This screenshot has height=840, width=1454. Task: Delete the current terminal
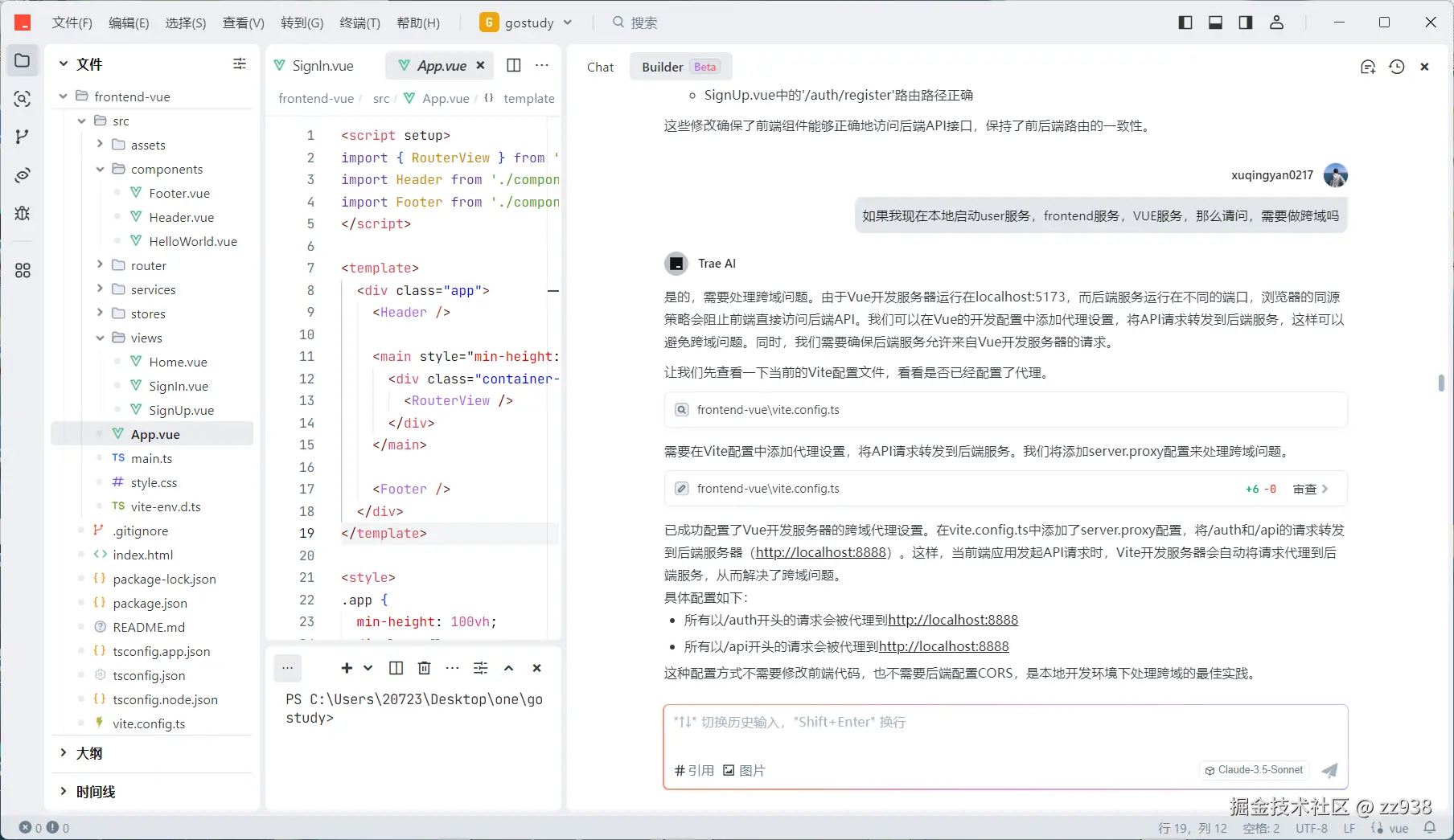click(425, 668)
